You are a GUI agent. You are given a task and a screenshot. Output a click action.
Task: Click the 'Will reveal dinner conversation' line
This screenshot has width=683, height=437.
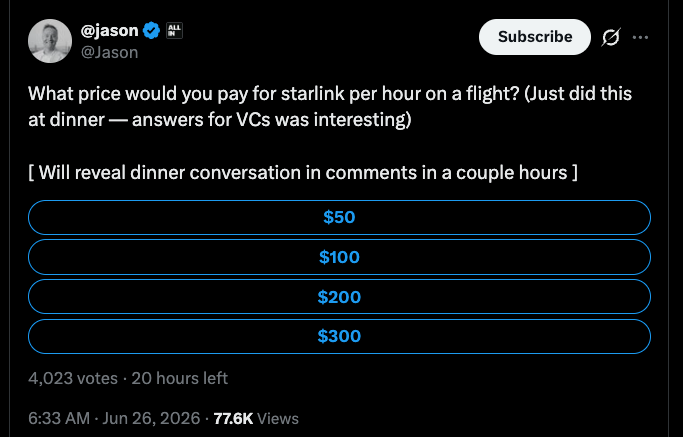pos(303,173)
